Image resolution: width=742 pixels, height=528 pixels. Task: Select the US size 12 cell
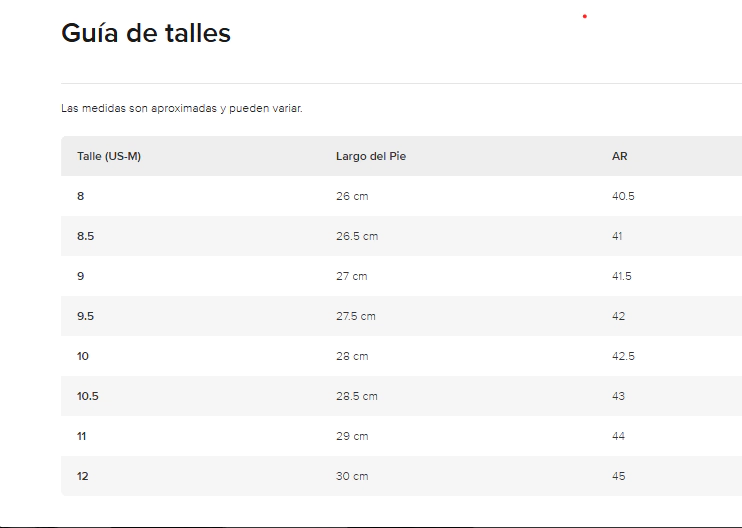[83, 476]
